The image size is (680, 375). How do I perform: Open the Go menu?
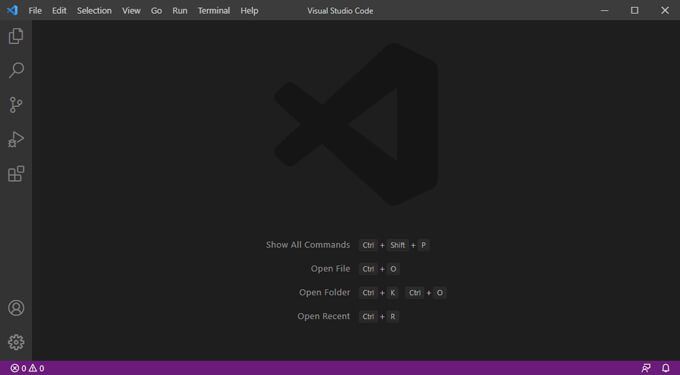[157, 11]
